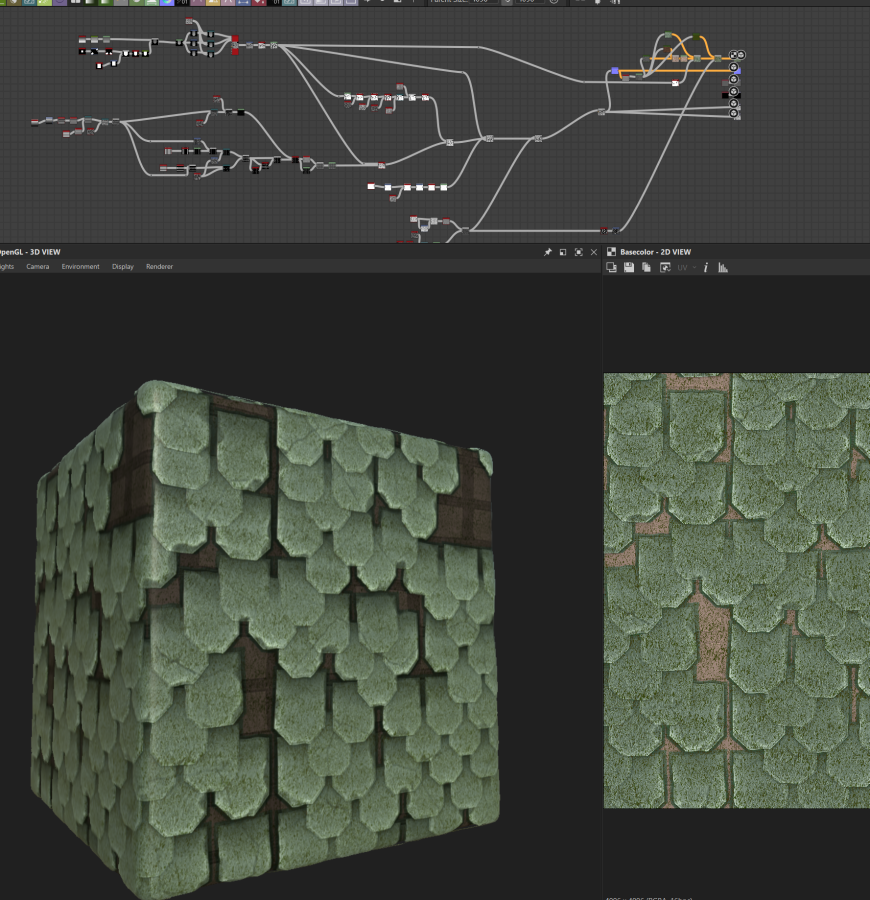Viewport: 870px width, 900px height.
Task: Click the cube badge on the black output node
Action: [733, 91]
